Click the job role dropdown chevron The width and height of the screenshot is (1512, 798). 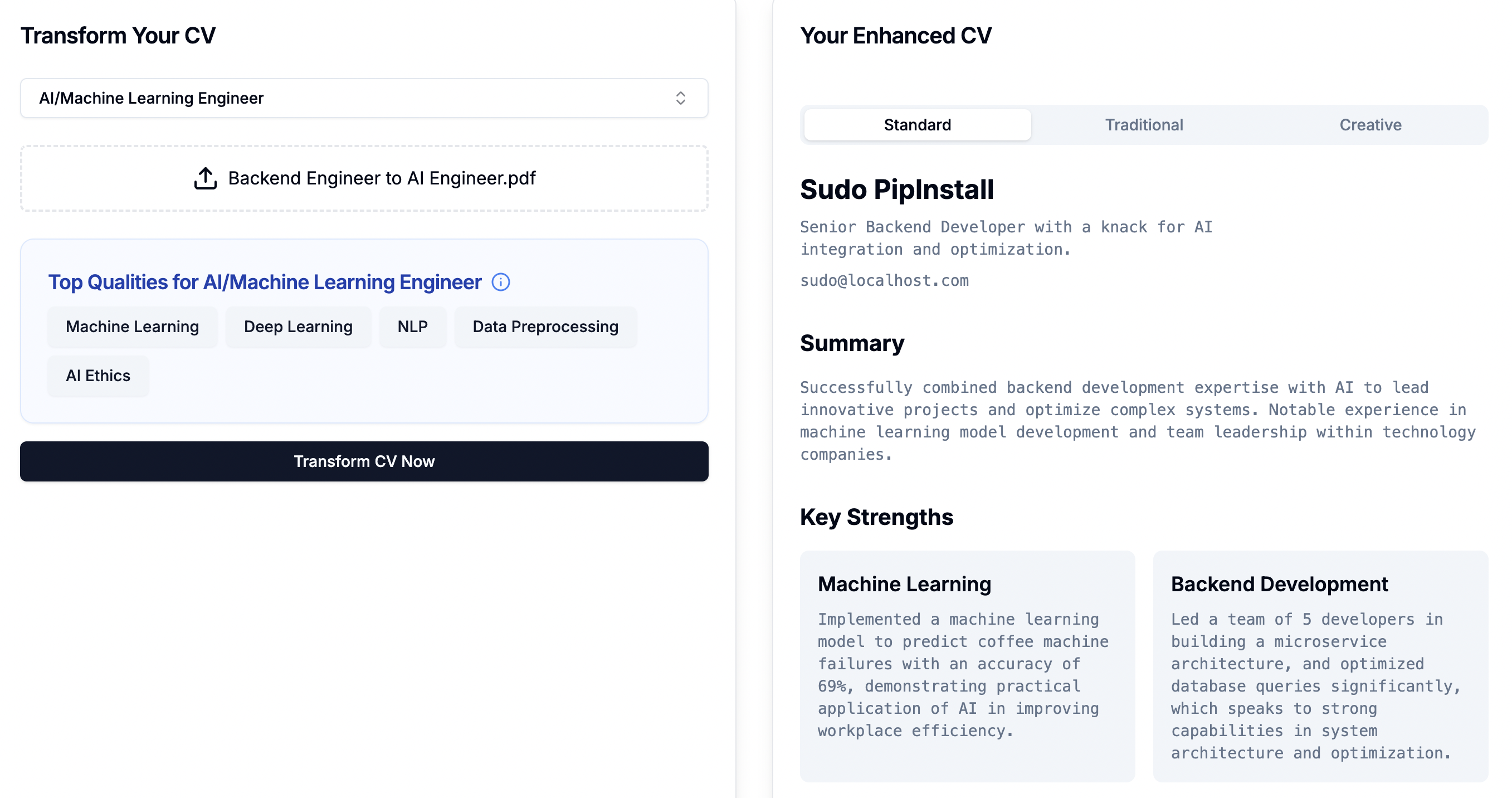[x=680, y=98]
